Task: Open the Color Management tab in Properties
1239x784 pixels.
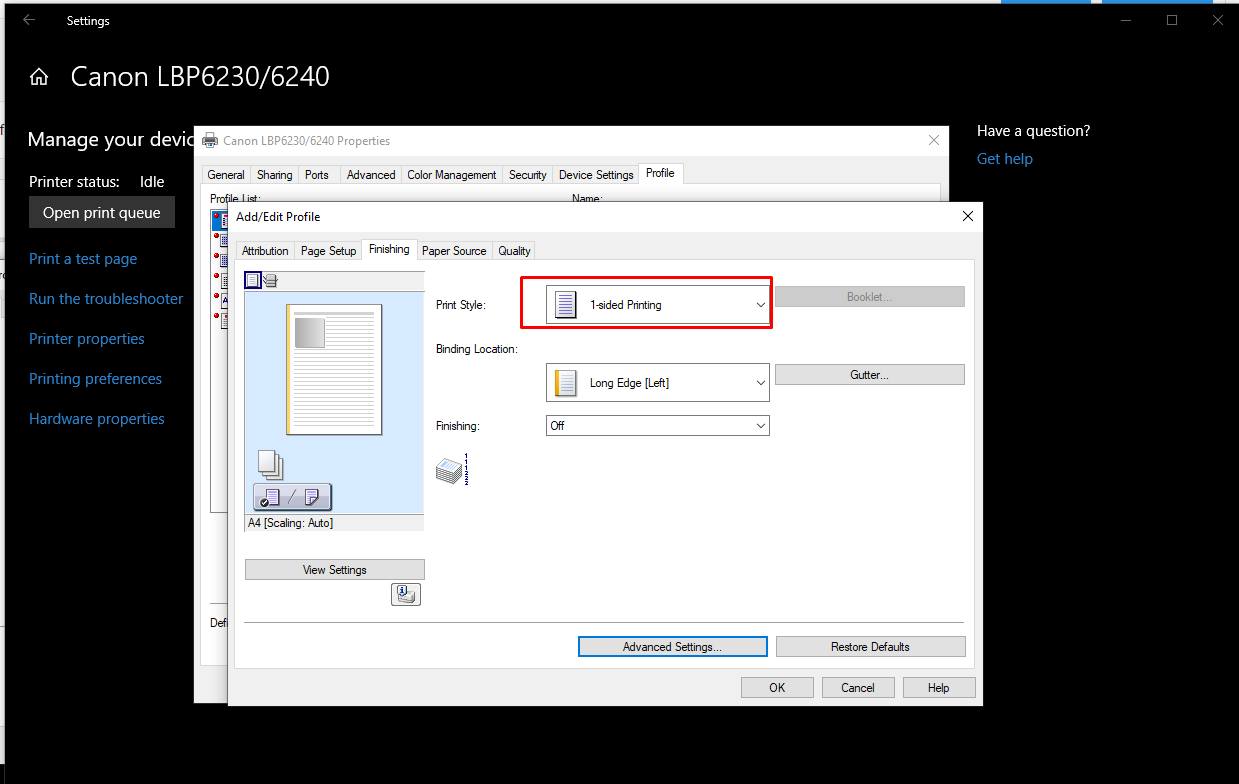Action: tap(452, 175)
